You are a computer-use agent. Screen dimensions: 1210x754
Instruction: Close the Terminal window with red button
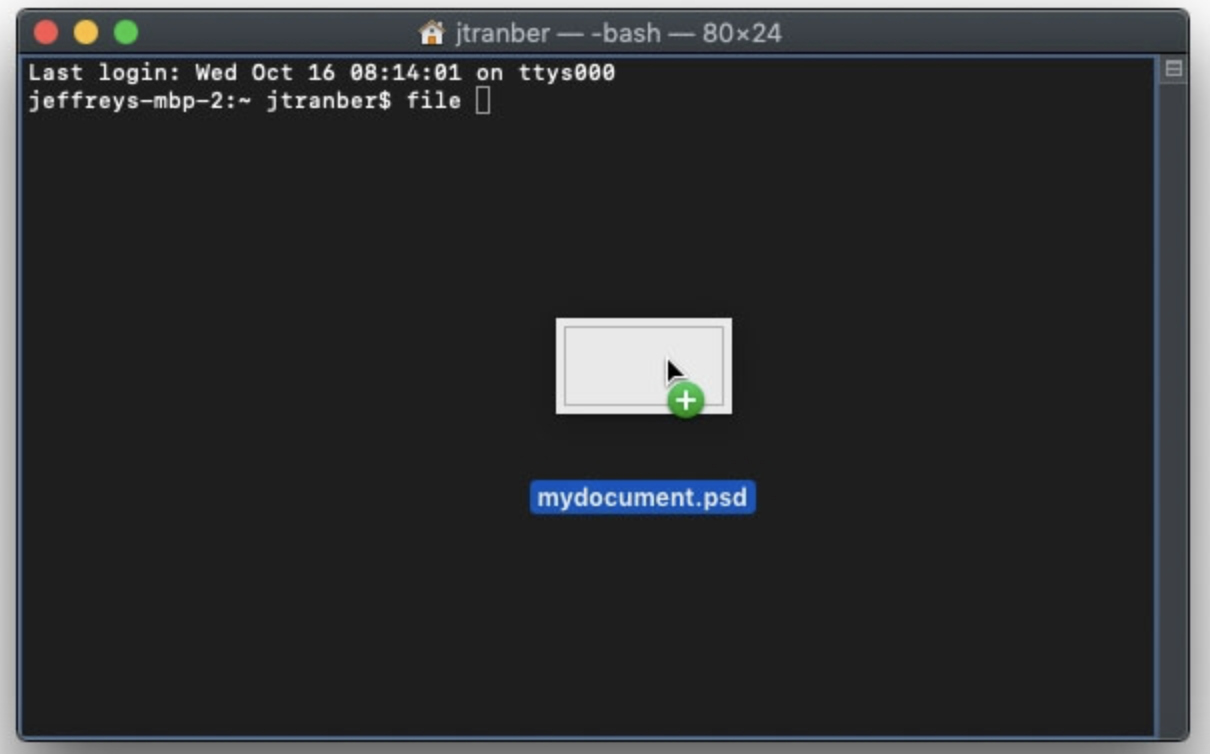pos(46,33)
